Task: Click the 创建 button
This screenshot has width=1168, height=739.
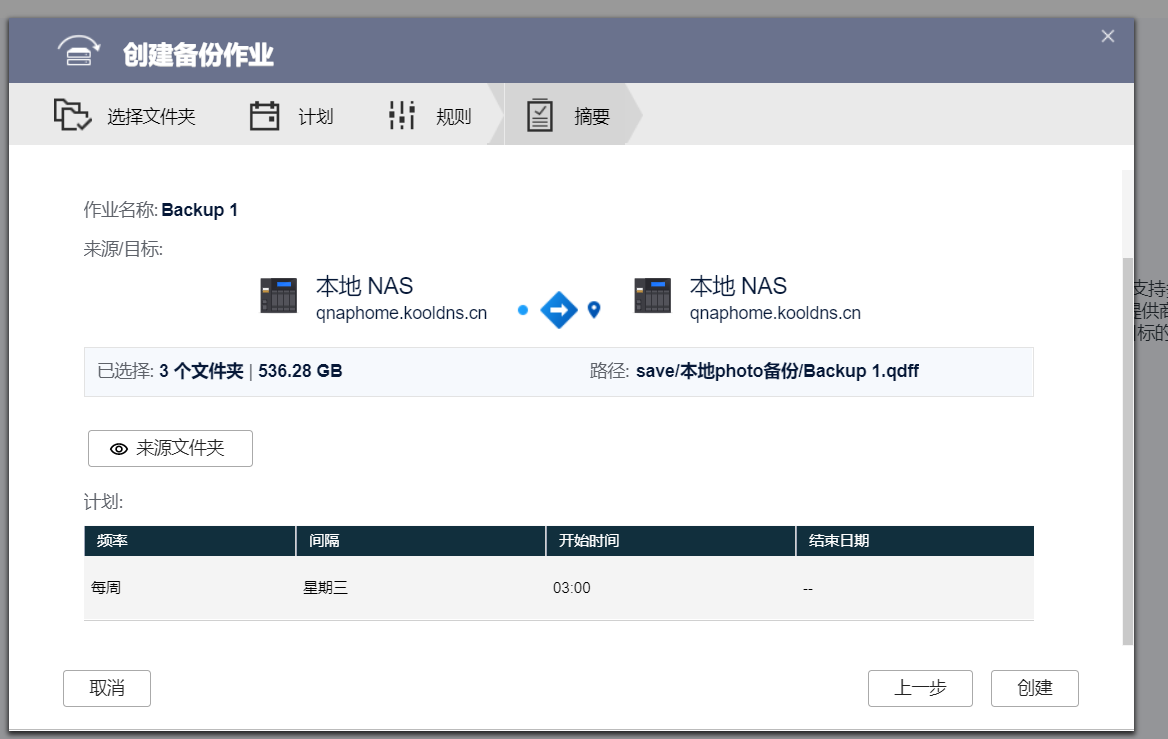Action: [x=1035, y=688]
